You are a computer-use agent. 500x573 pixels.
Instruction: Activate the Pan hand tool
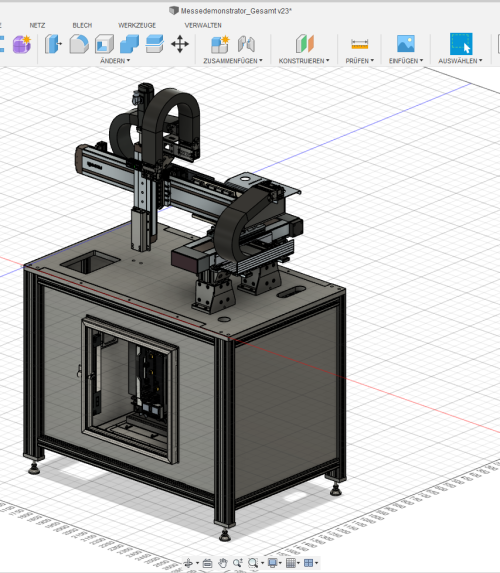pos(223,563)
